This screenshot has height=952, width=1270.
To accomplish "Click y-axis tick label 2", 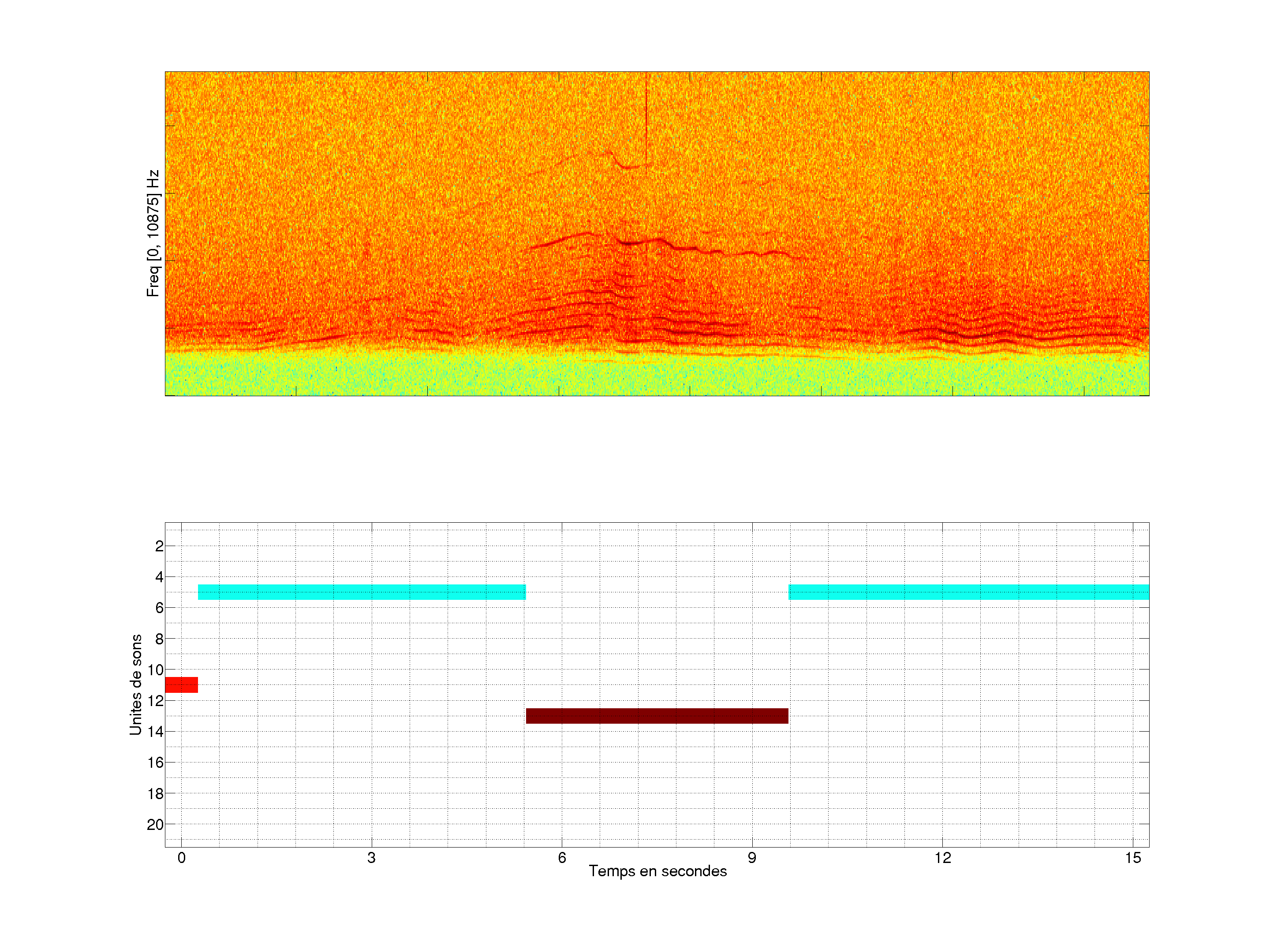I will (x=159, y=546).
